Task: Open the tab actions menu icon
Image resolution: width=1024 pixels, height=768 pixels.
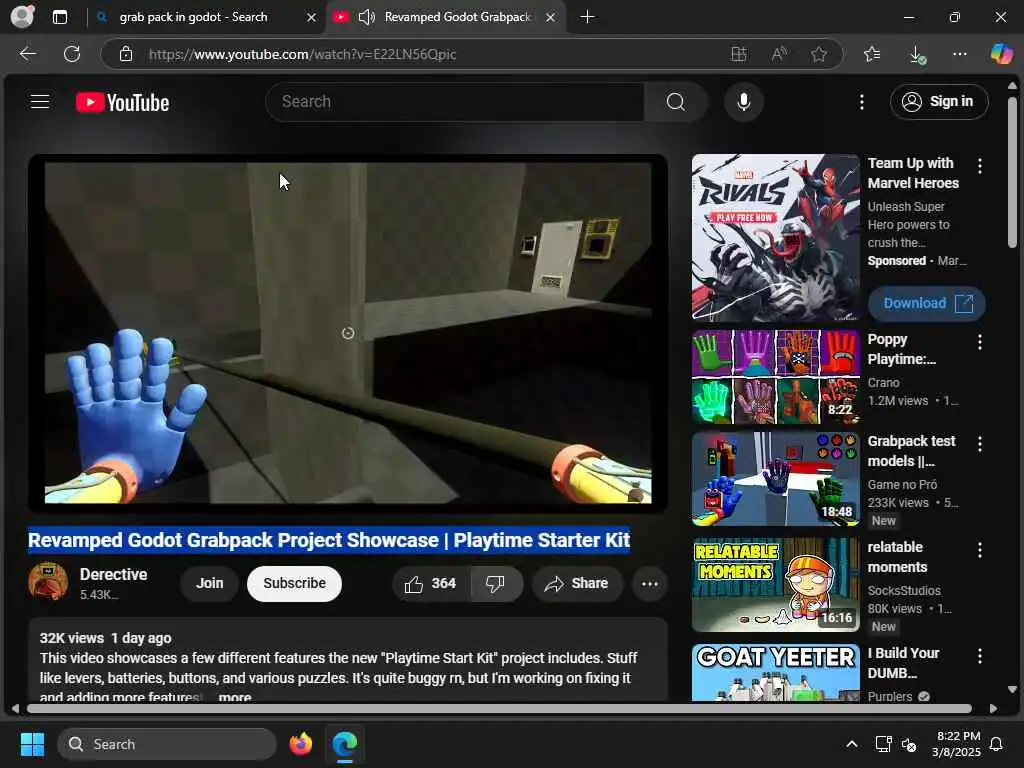Action: click(x=60, y=17)
